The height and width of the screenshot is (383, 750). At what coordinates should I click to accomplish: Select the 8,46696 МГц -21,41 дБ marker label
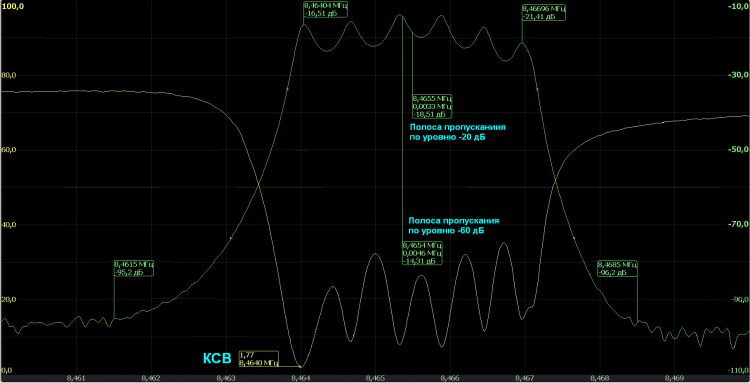point(544,12)
